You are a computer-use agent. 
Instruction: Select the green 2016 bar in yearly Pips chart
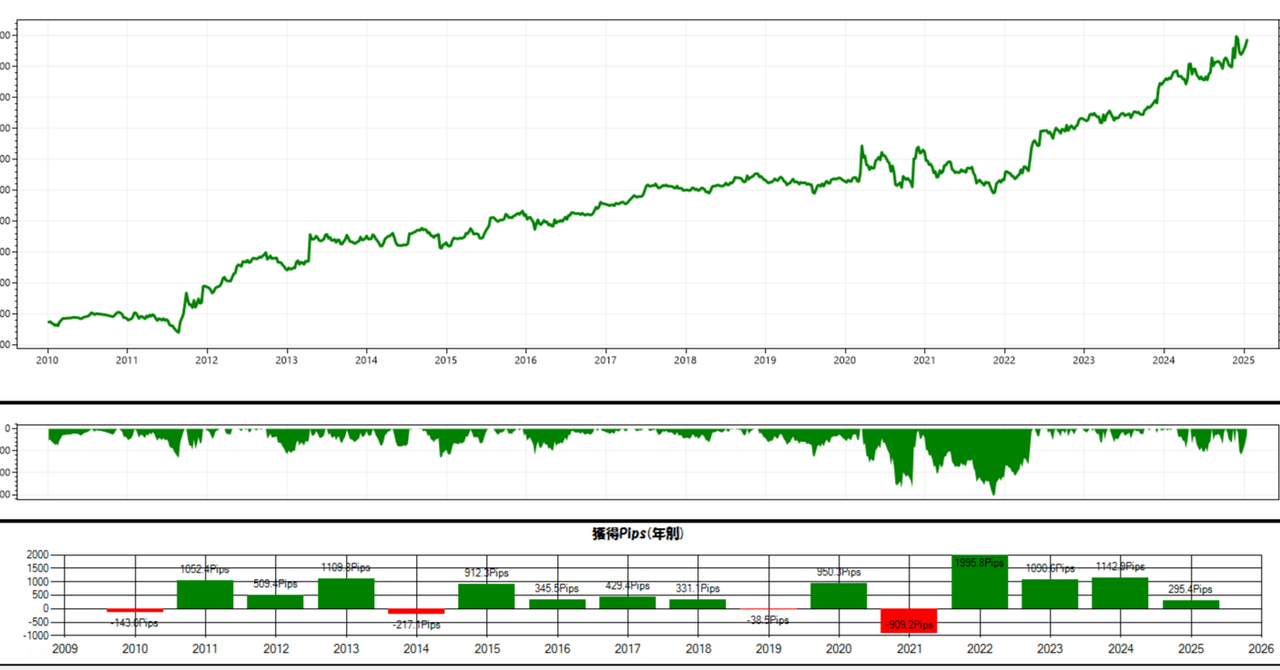click(x=557, y=603)
